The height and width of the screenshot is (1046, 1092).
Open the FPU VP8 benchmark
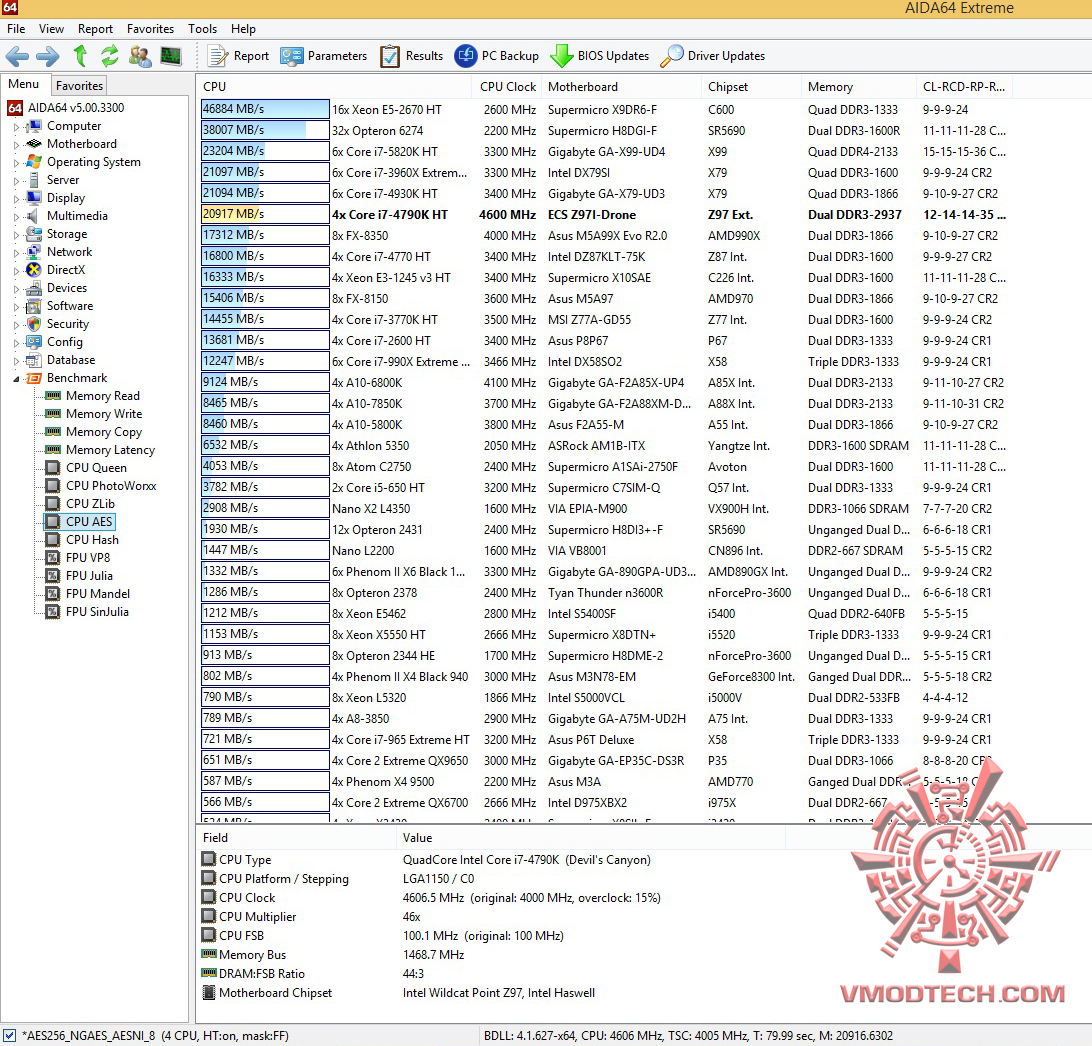(x=88, y=558)
